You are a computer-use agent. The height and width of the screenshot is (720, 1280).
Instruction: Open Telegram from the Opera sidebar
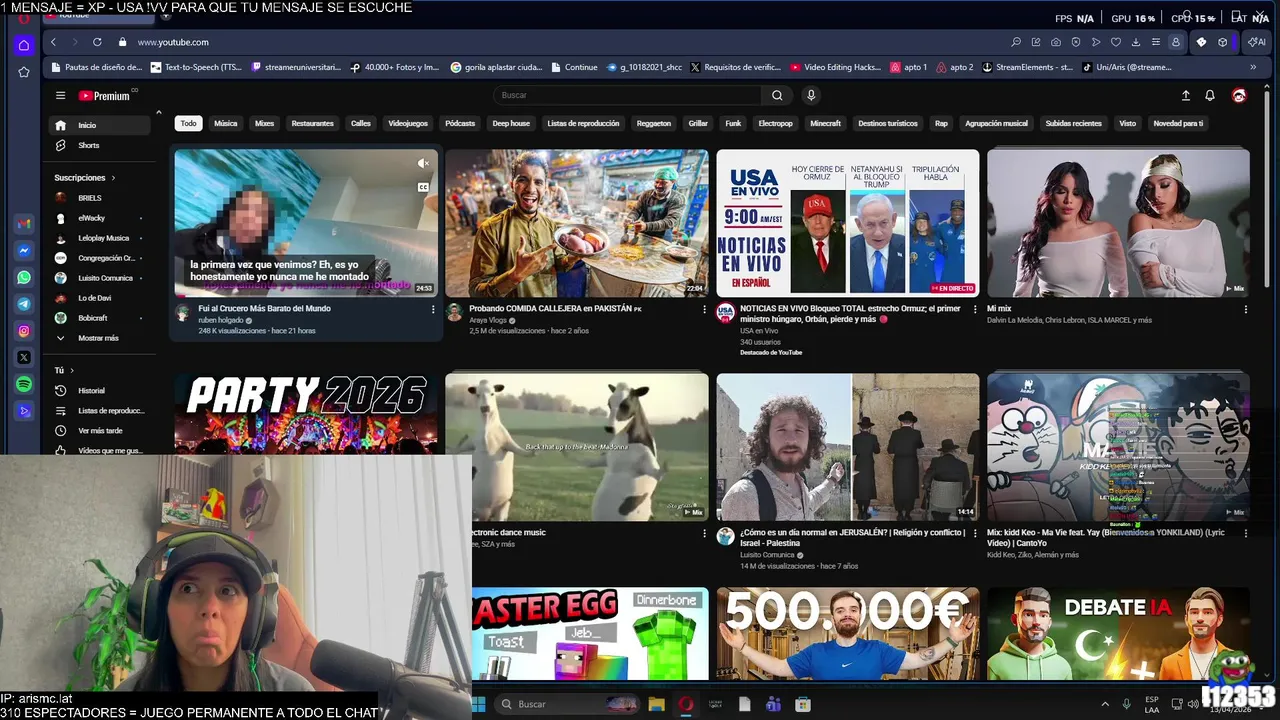(x=24, y=304)
